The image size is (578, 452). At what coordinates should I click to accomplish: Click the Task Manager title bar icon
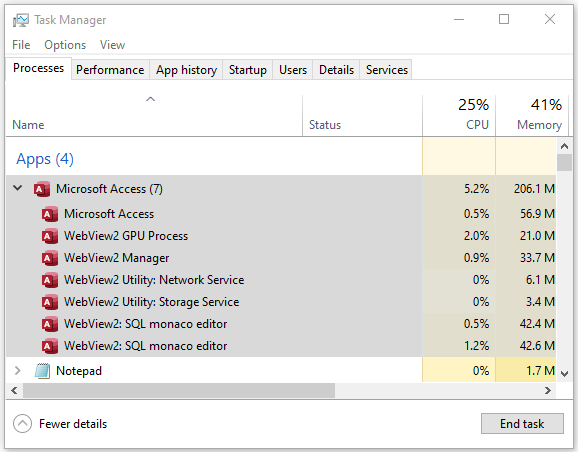tap(21, 20)
